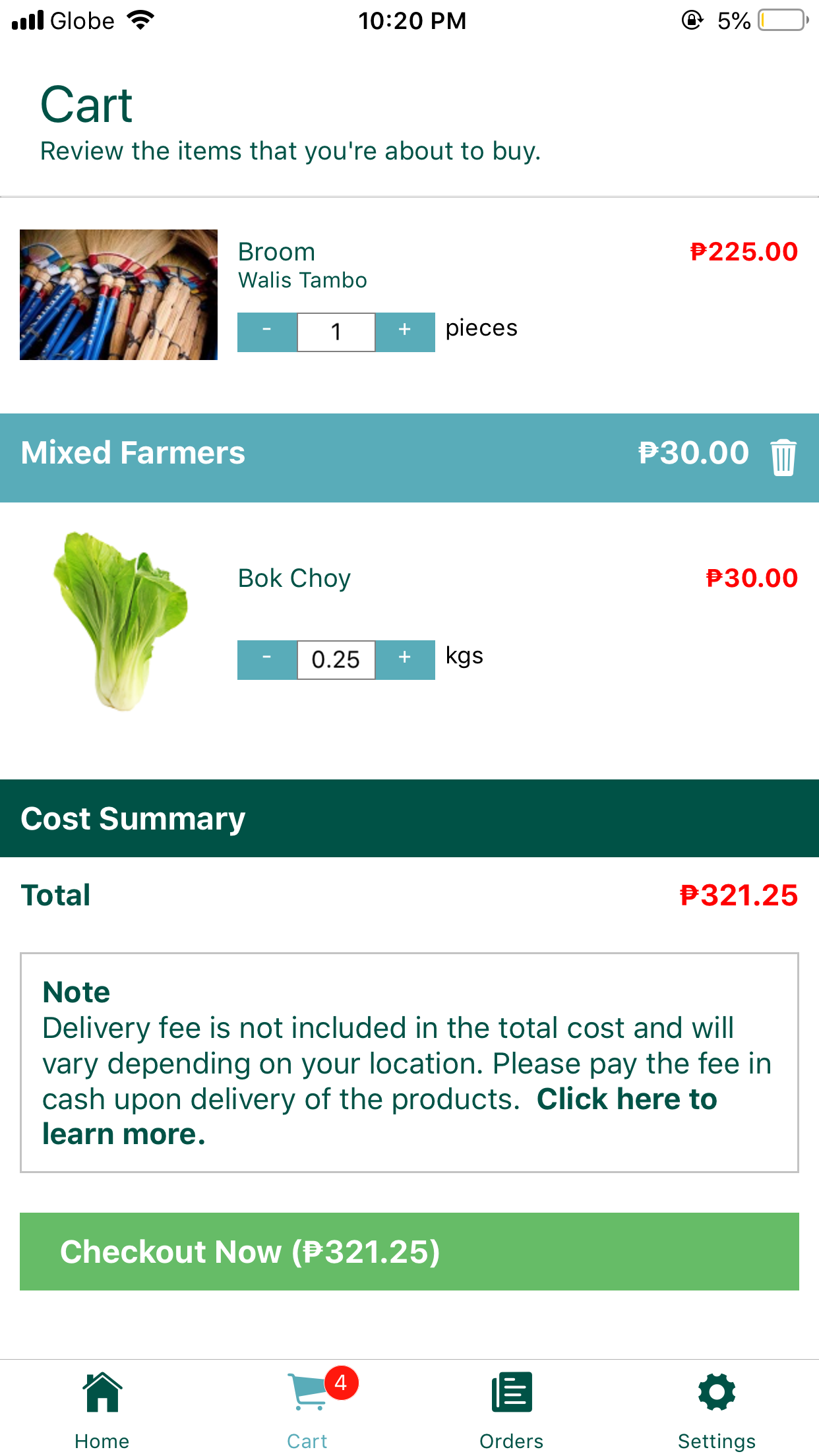The image size is (819, 1456).
Task: Open Settings gear in bottom bar
Action: [x=716, y=1409]
